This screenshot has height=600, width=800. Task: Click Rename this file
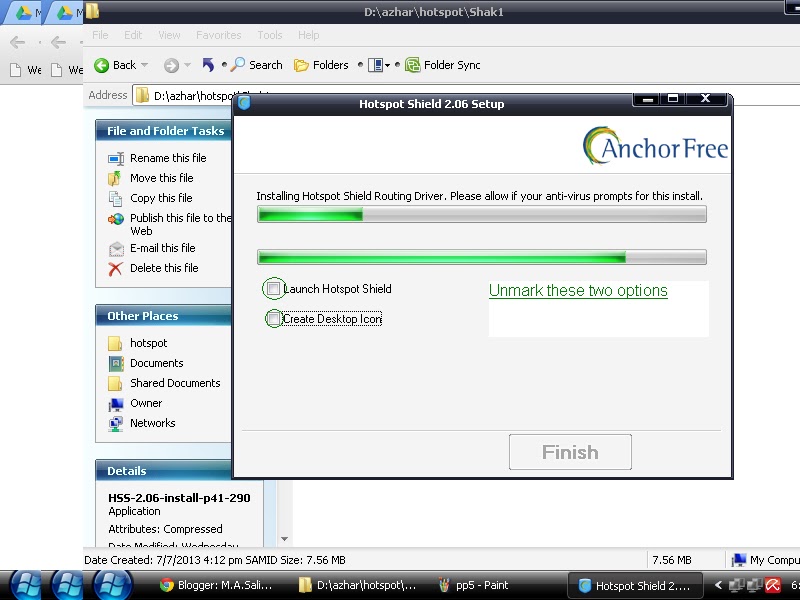(168, 158)
